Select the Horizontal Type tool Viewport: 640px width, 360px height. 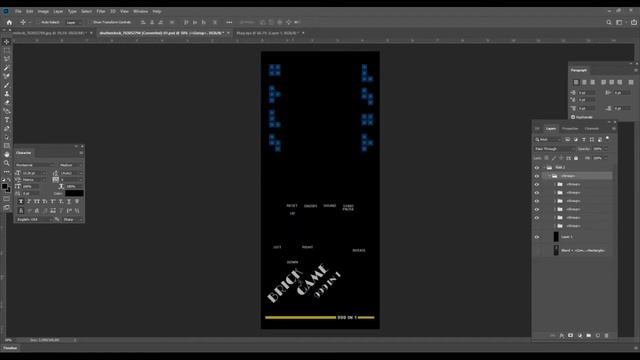[7, 120]
